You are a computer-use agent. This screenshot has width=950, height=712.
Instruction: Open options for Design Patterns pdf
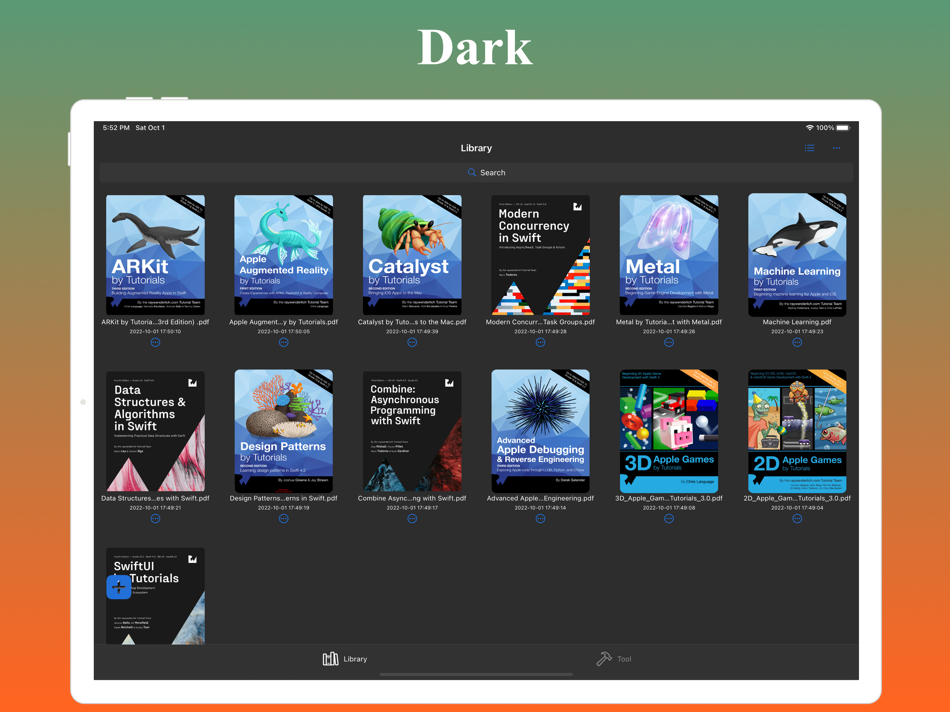pos(284,519)
